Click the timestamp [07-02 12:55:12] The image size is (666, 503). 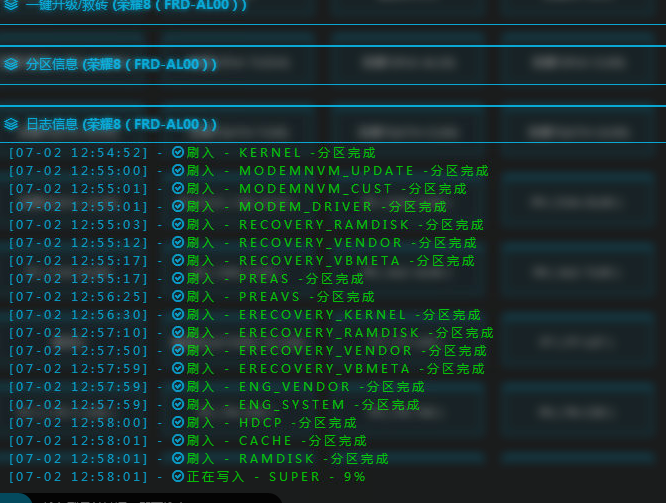coord(78,243)
